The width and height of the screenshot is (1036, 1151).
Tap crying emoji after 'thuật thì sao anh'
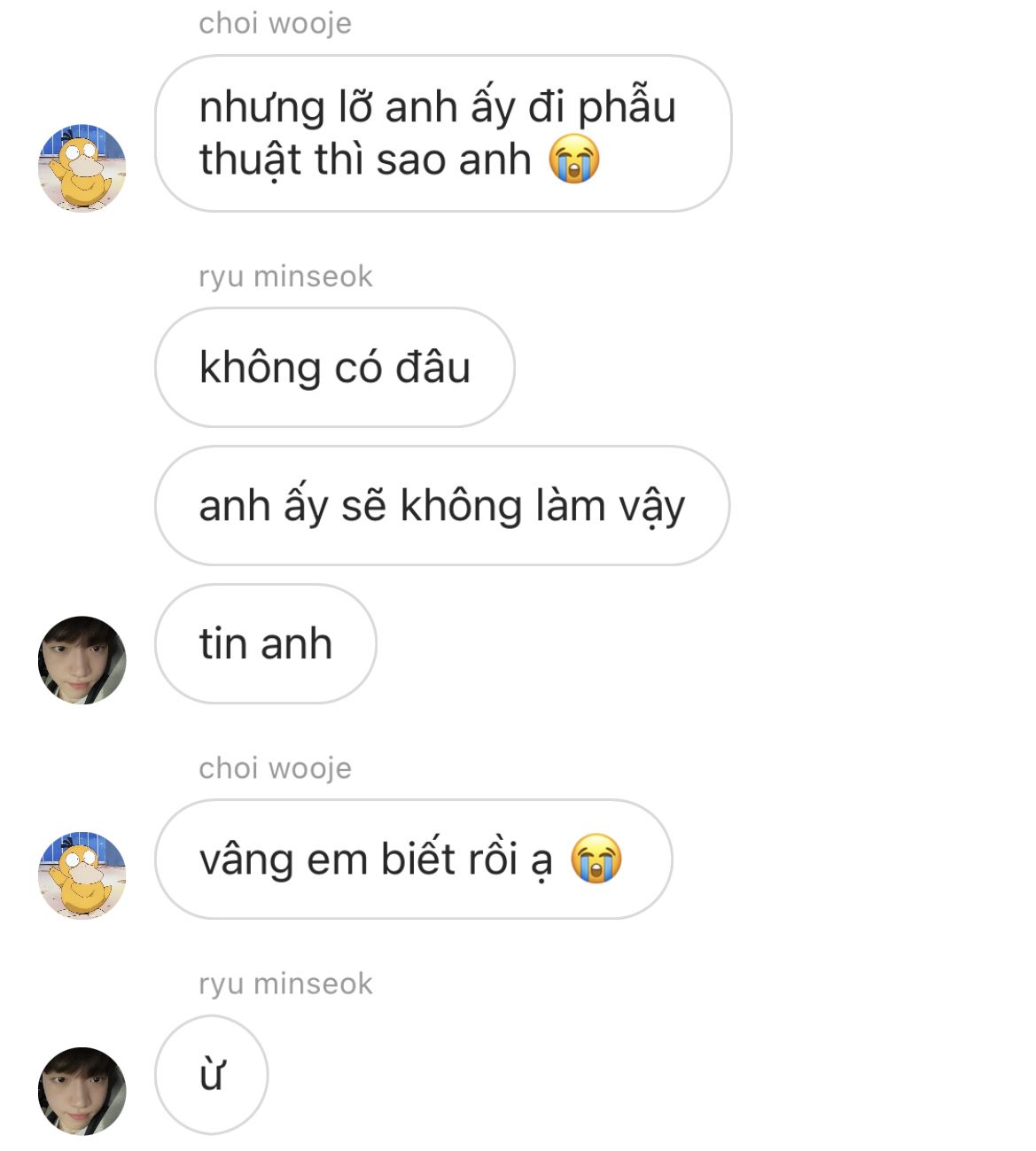click(574, 160)
